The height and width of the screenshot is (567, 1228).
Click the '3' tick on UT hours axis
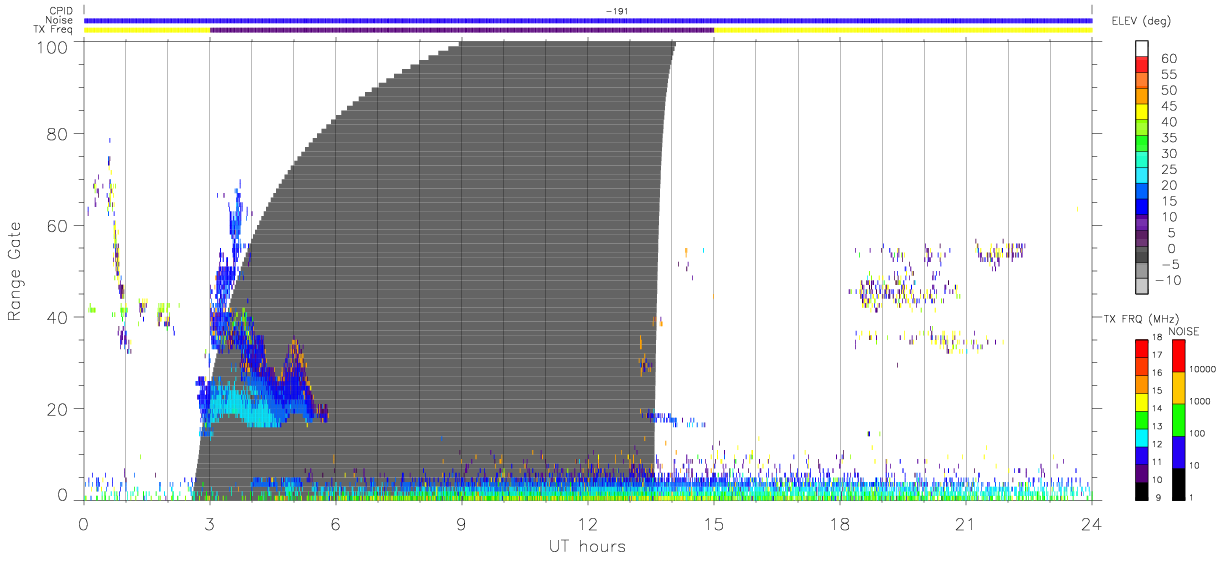coord(210,524)
